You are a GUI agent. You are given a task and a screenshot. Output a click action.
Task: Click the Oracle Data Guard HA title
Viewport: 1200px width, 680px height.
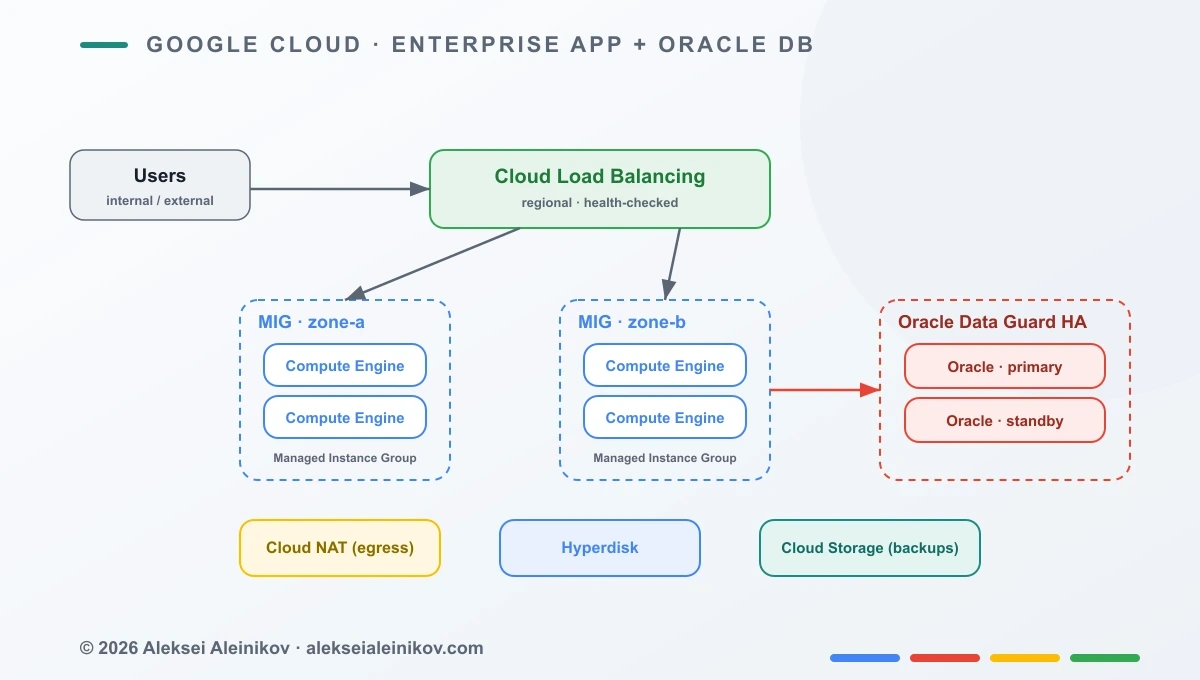coord(992,322)
